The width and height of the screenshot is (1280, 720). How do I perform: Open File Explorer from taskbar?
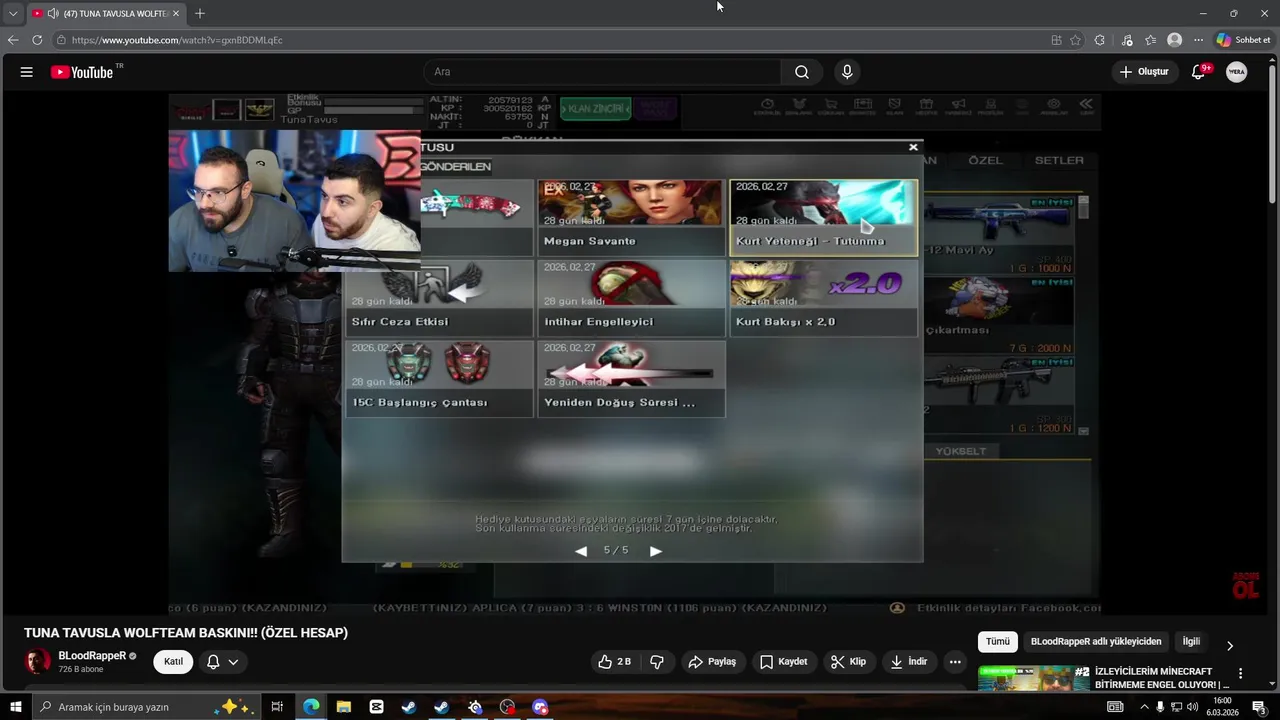(x=344, y=707)
